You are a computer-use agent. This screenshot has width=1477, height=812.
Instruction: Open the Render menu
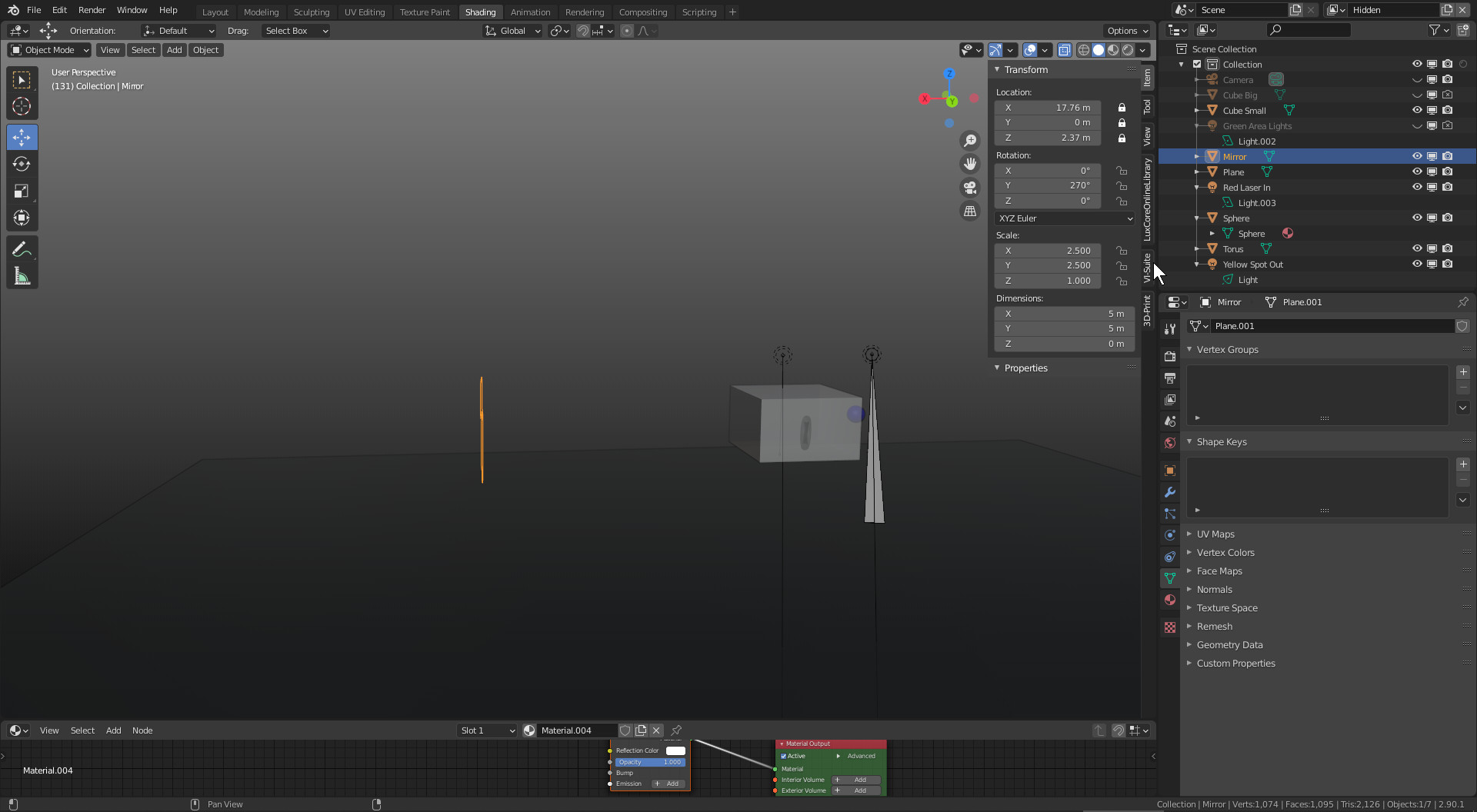coord(92,10)
